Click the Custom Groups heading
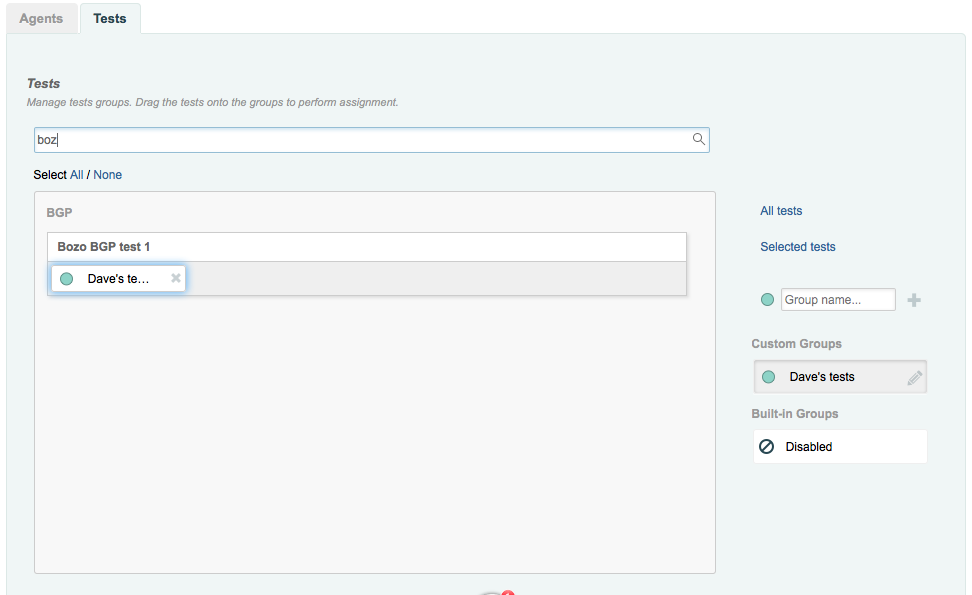This screenshot has height=595, width=972. 797,344
